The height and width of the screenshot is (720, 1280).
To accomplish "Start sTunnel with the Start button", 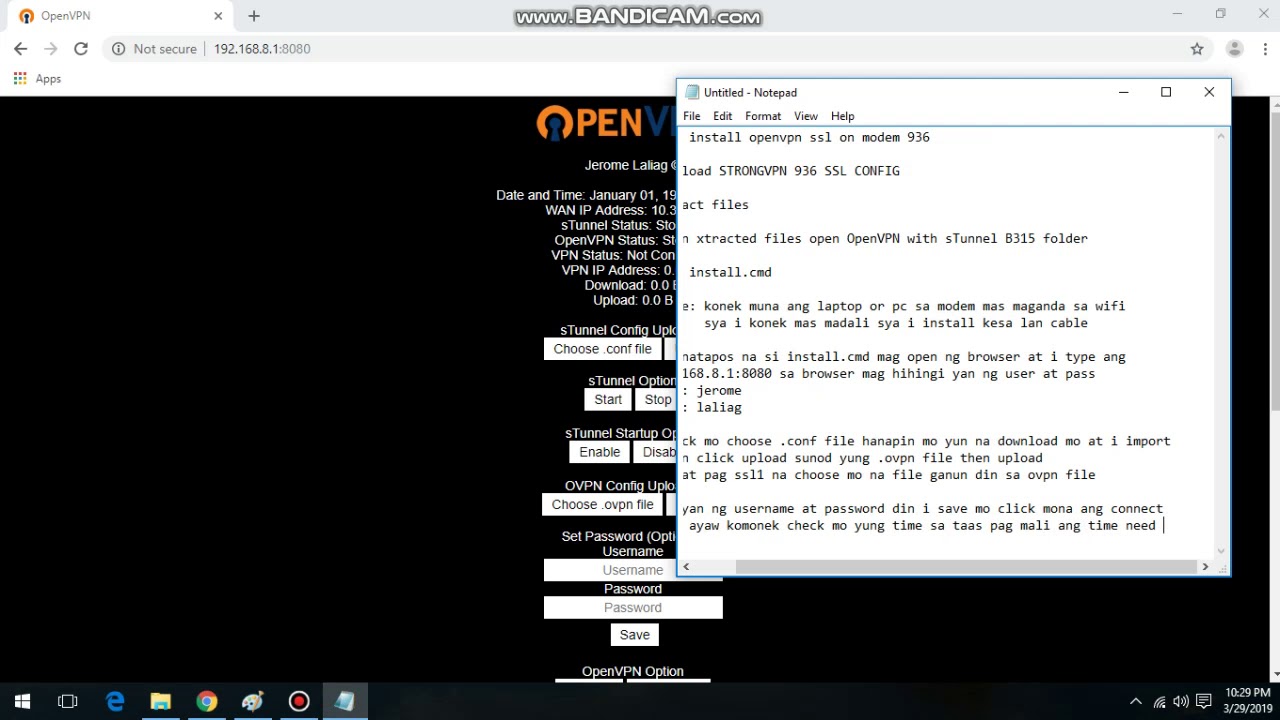I will coord(608,399).
